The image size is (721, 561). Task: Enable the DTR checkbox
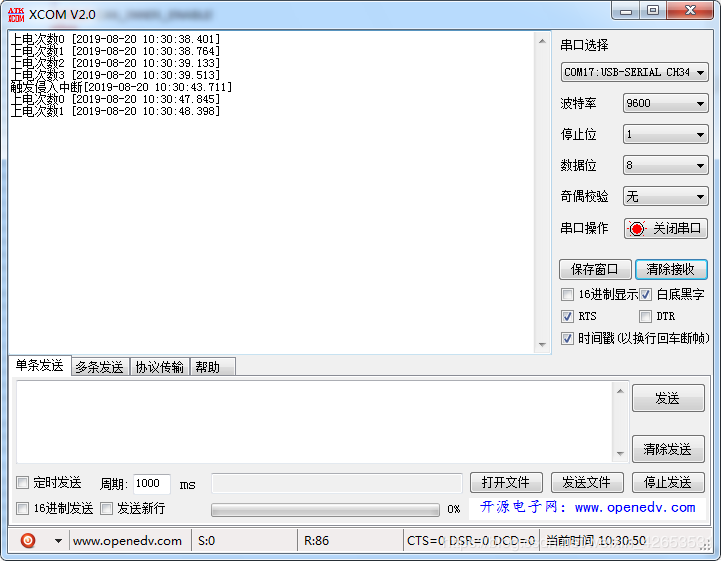(646, 316)
